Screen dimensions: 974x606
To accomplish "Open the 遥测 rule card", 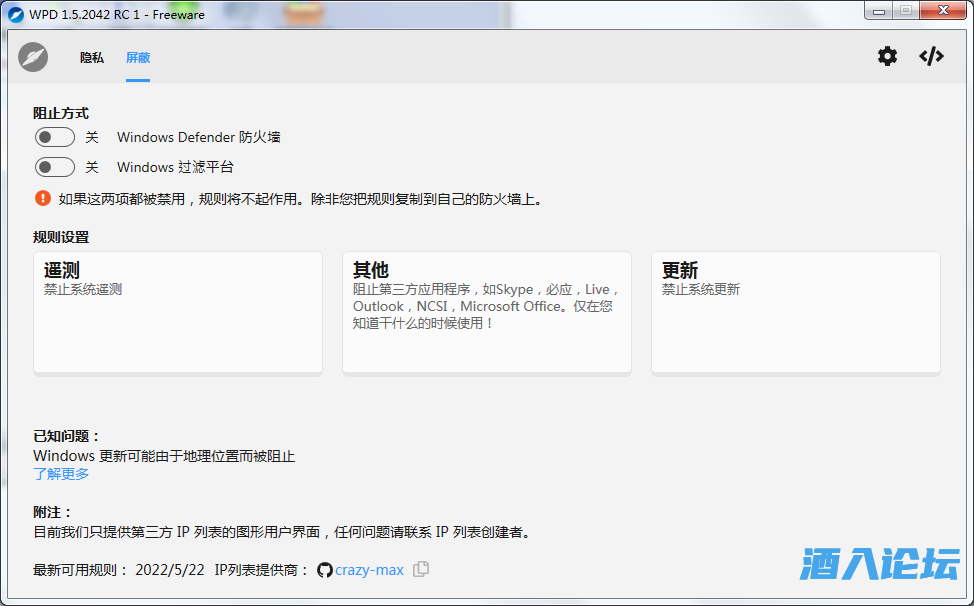I will [178, 312].
